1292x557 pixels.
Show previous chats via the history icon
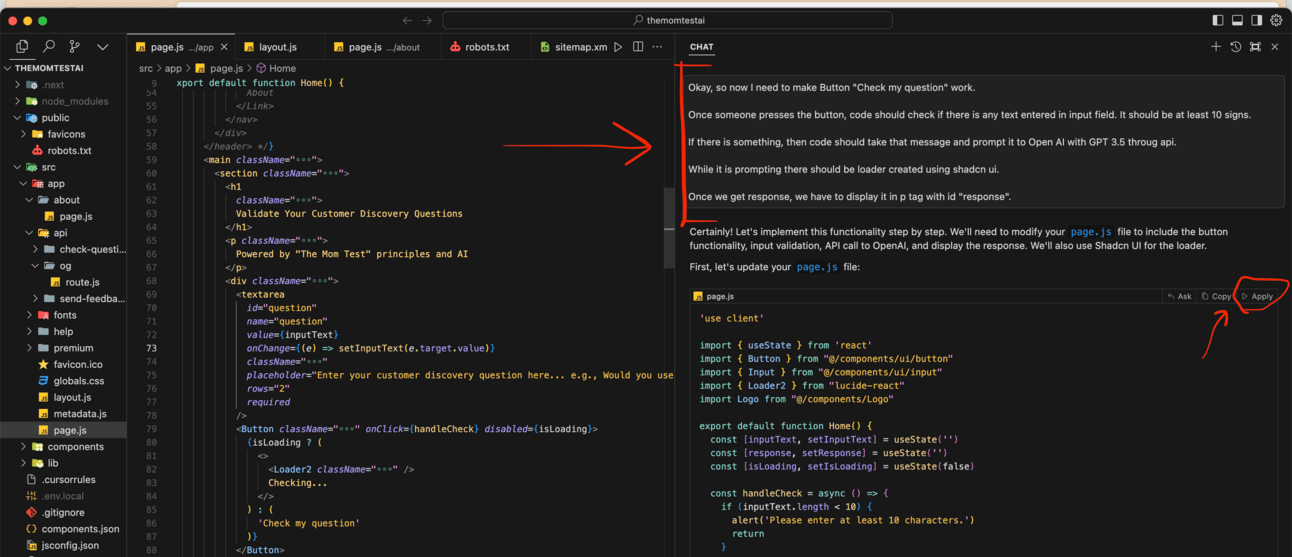click(x=1236, y=47)
